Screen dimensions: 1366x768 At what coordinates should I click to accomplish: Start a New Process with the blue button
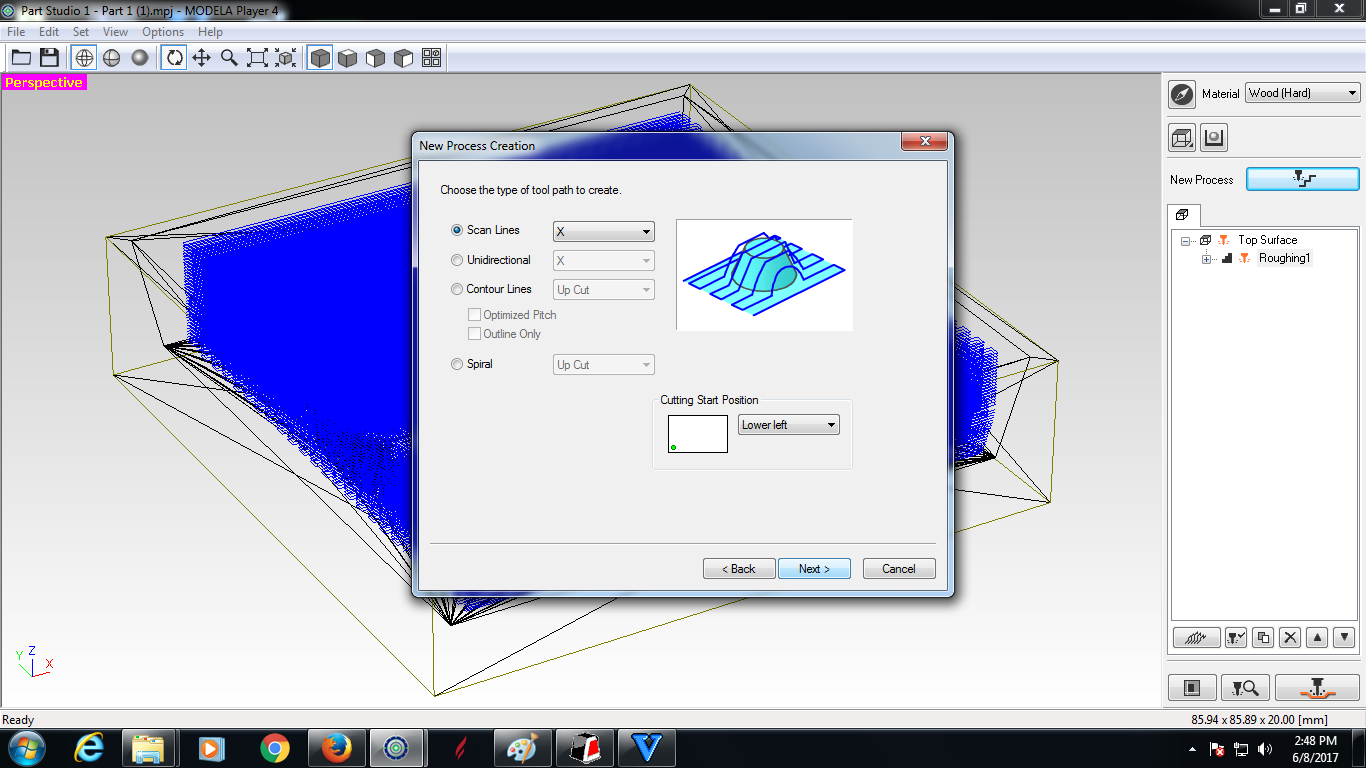[1303, 179]
